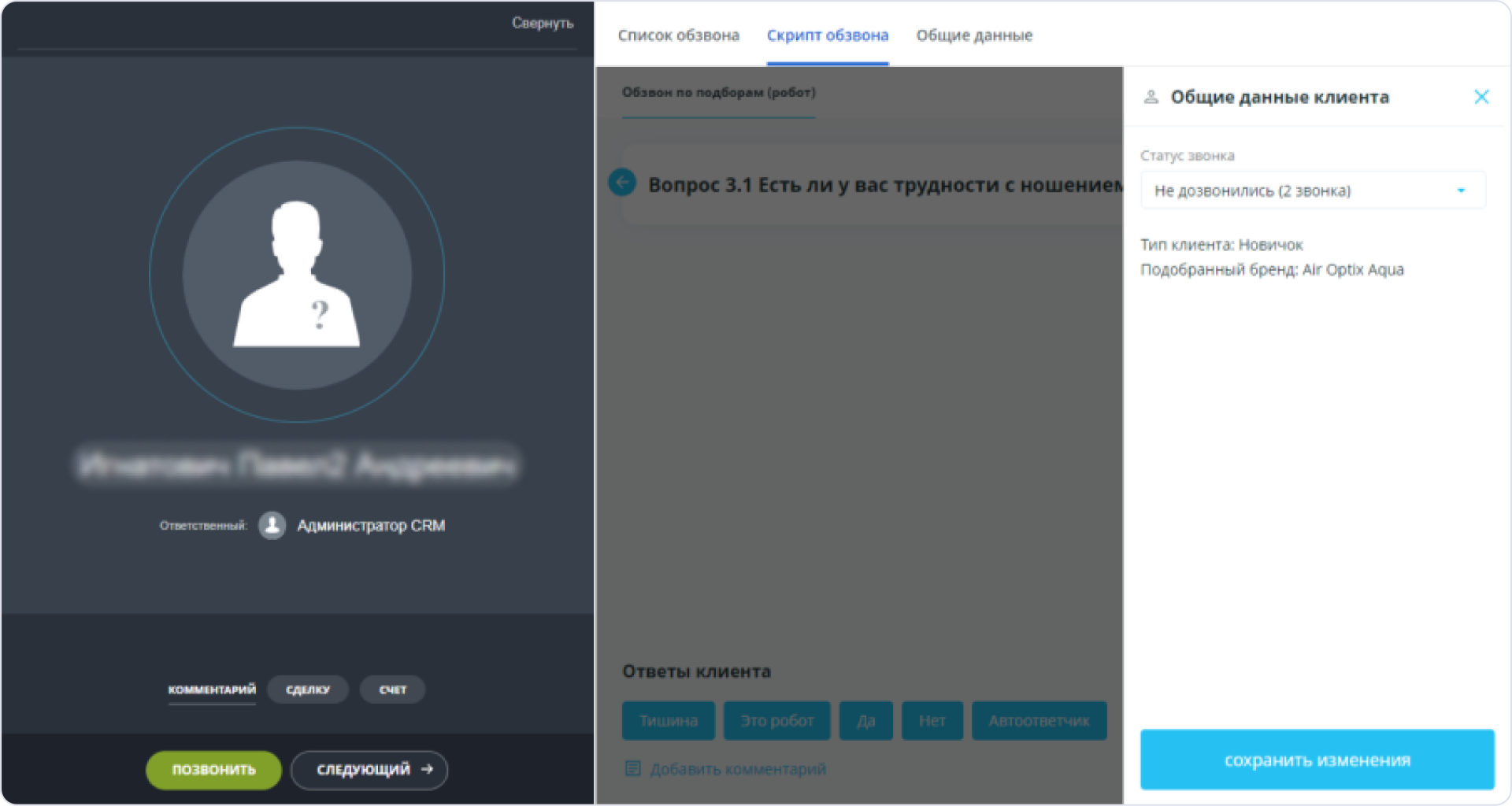Screen dimensions: 1512x806
Task: Click the Администратор CRM responsible name
Action: point(371,526)
